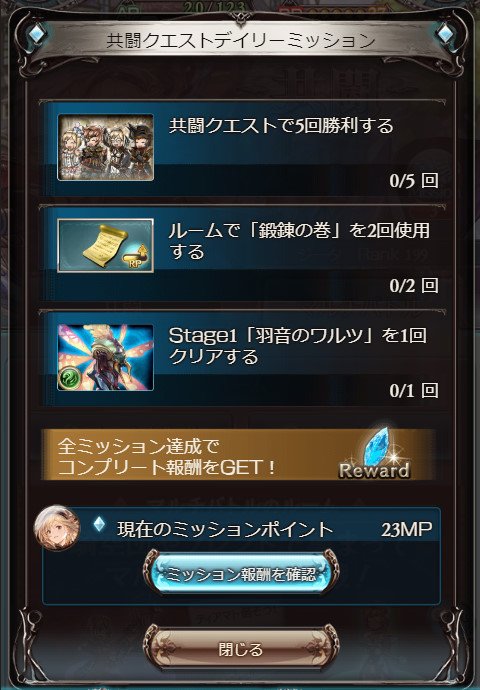This screenshot has height=690, width=480.
Task: Click the green wind element badge
Action: (x=70, y=378)
